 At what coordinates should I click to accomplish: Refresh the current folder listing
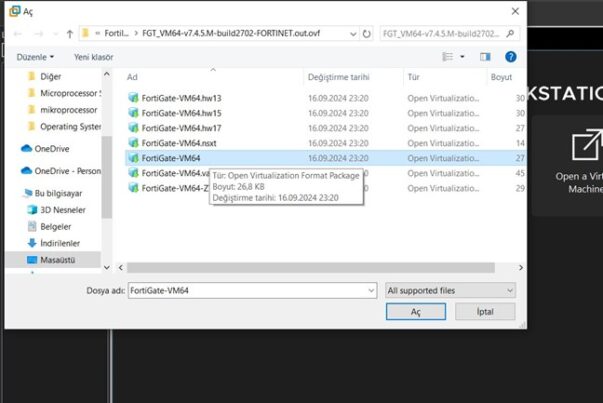367,34
